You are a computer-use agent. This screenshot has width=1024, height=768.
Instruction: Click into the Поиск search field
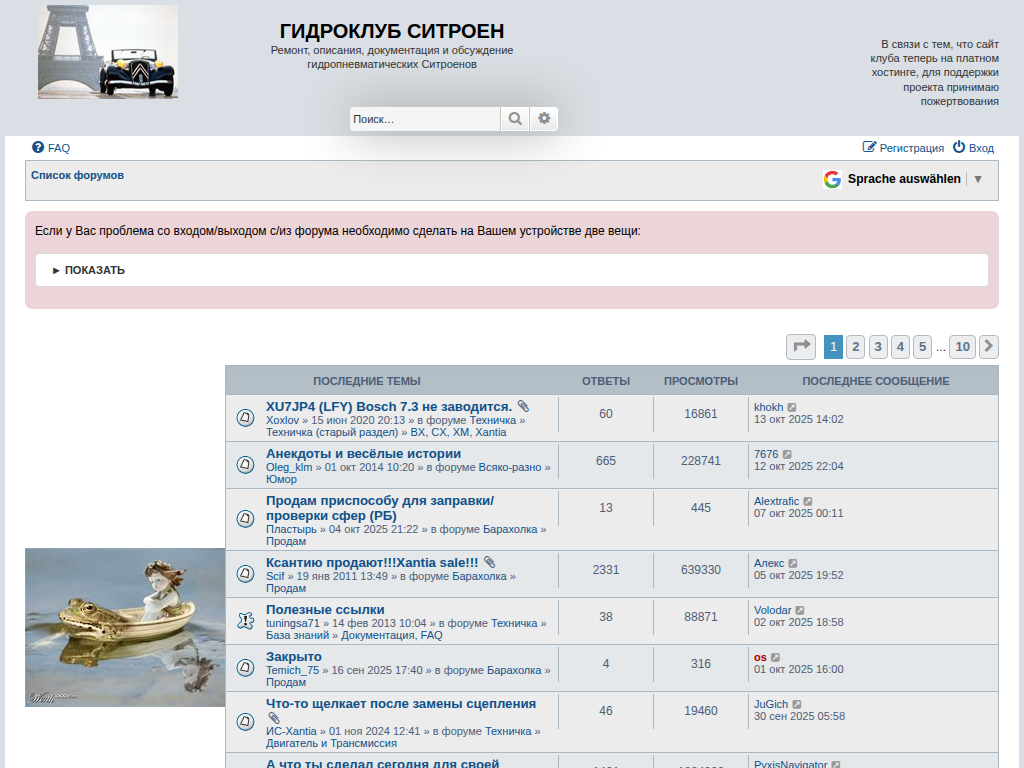(424, 119)
